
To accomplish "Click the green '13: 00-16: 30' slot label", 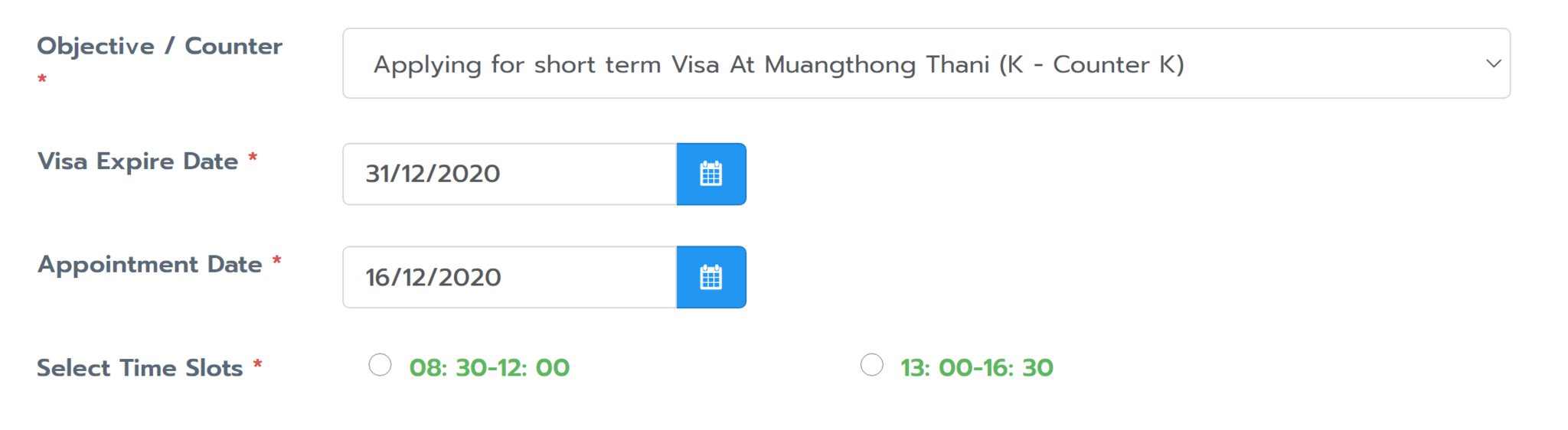I will pos(977,368).
